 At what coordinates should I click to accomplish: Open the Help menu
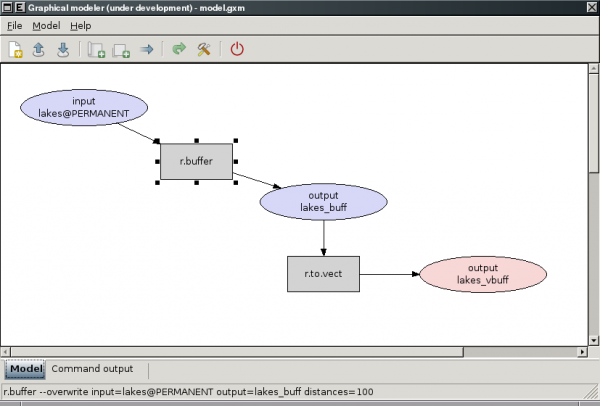(x=80, y=25)
